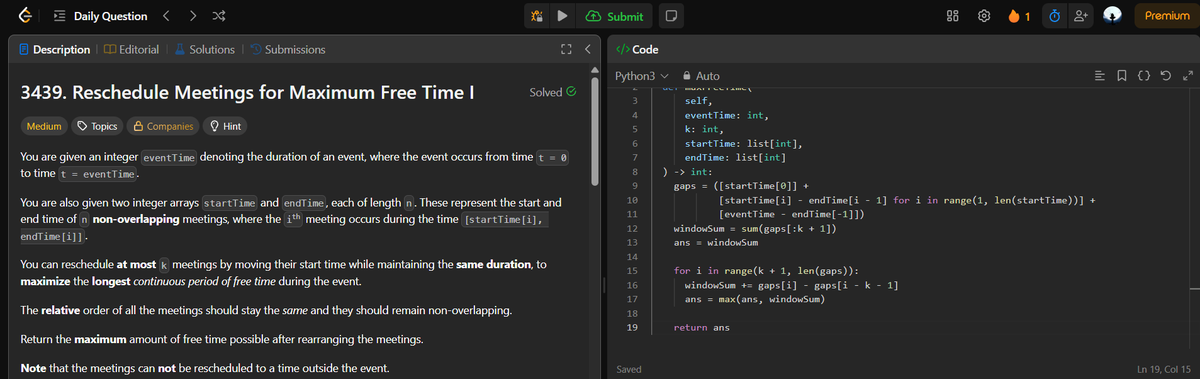This screenshot has width=1200, height=379.
Task: Click 'startTime: list[int],' parameter line
Action: click(x=745, y=144)
